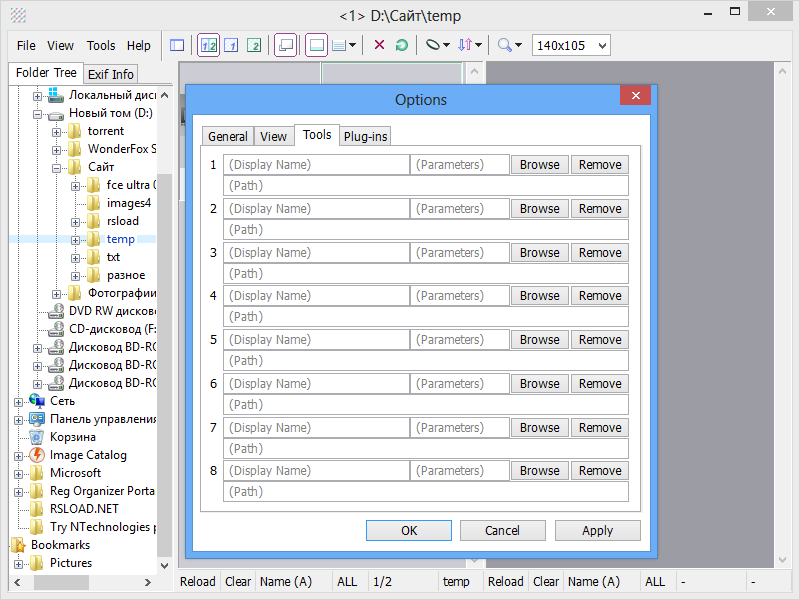This screenshot has height=600, width=800.
Task: Open the General tab in Options
Action: (228, 137)
